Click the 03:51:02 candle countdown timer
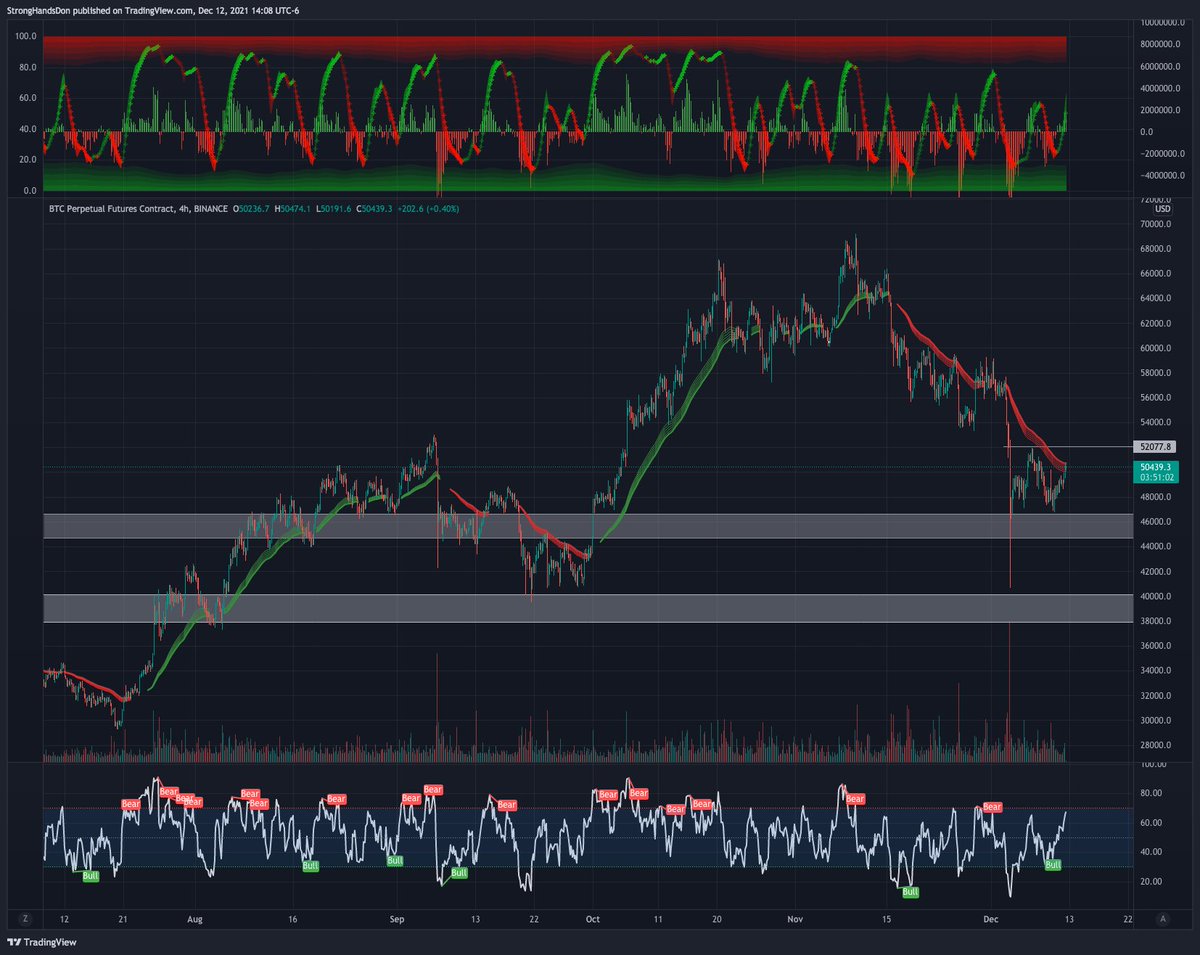This screenshot has height=955, width=1200. click(x=1155, y=478)
